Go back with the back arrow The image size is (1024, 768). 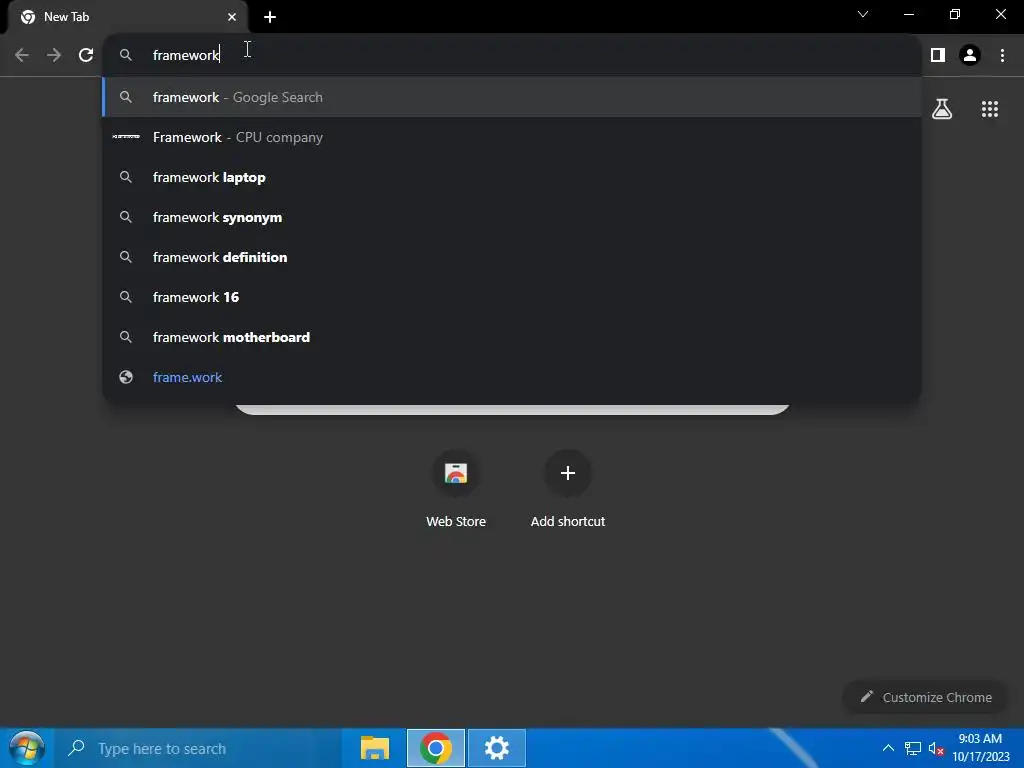pyautogui.click(x=22, y=55)
